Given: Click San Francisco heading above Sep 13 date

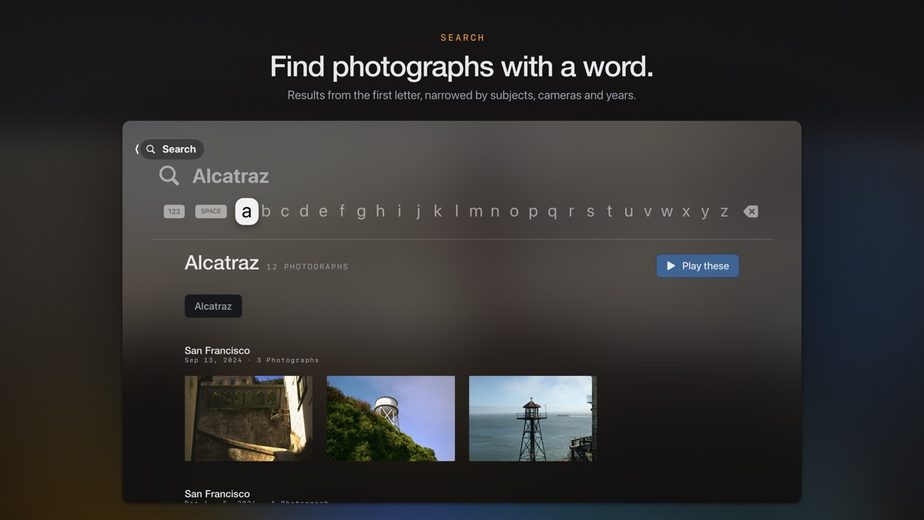Looking at the screenshot, I should click(x=217, y=350).
